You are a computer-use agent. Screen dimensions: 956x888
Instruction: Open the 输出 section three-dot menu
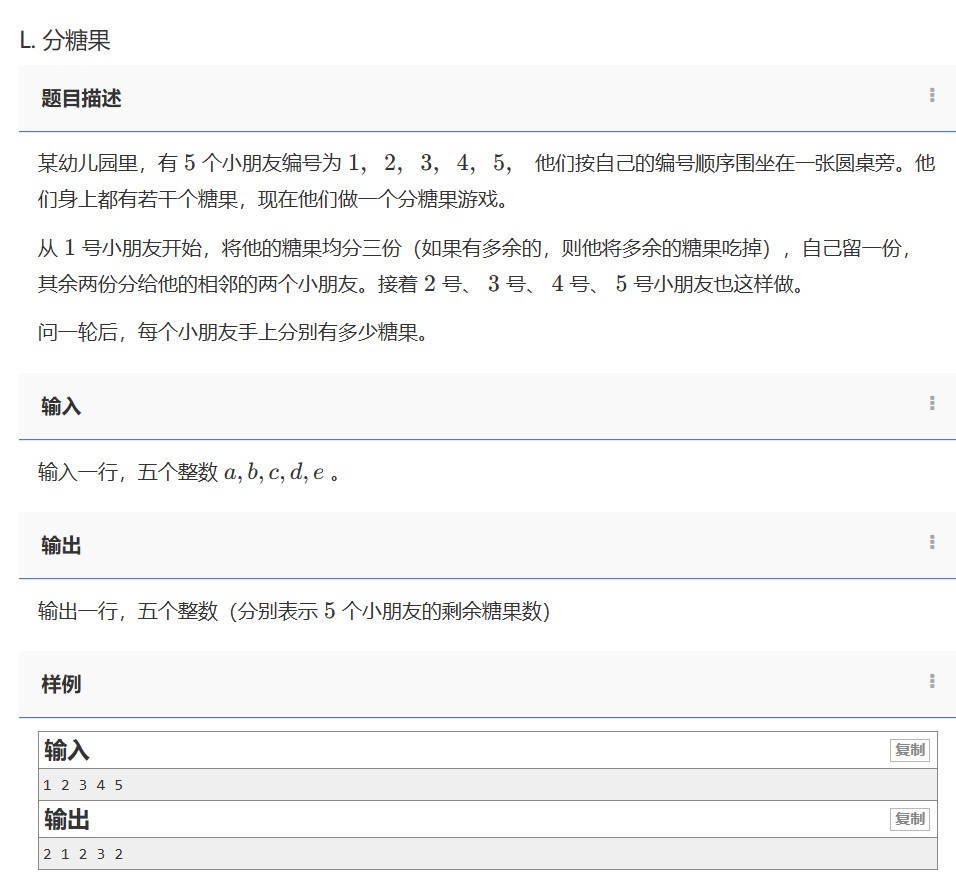931,543
